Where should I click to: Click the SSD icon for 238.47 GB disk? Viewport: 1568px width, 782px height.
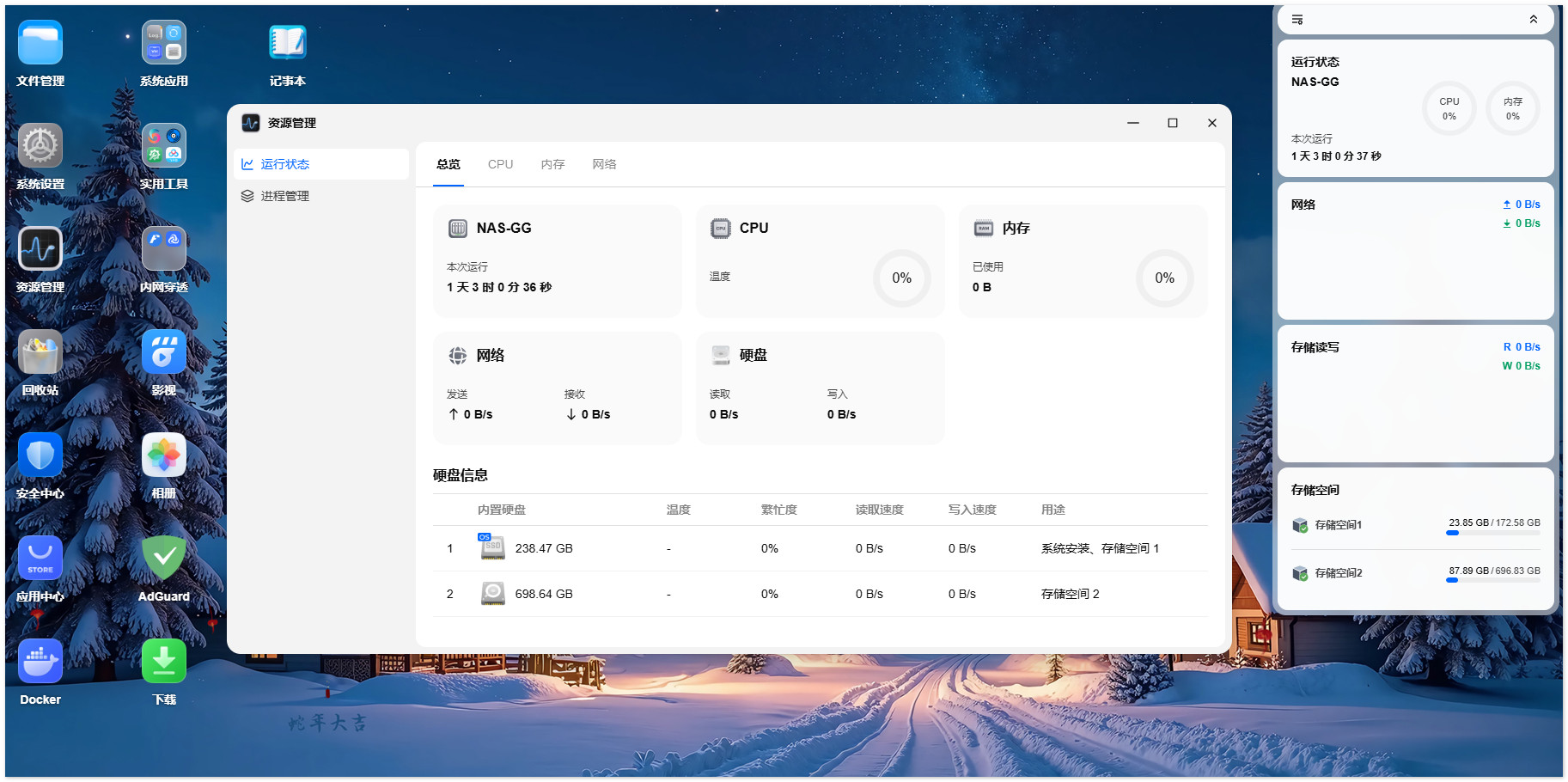pos(491,547)
